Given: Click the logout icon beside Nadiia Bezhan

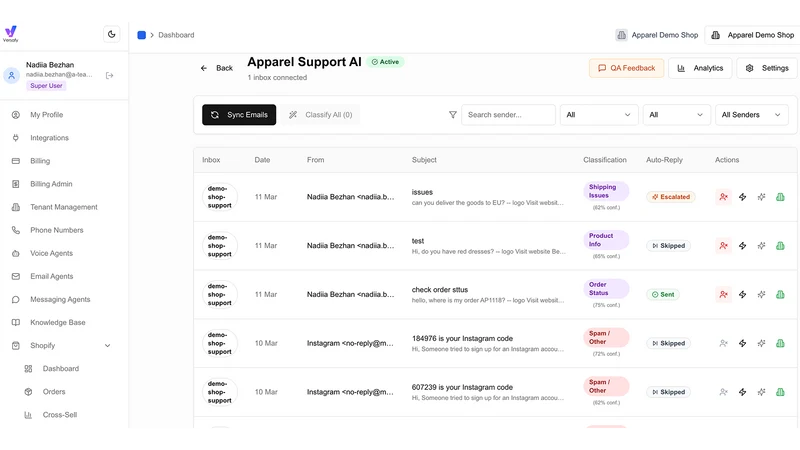Looking at the screenshot, I should click(x=109, y=76).
